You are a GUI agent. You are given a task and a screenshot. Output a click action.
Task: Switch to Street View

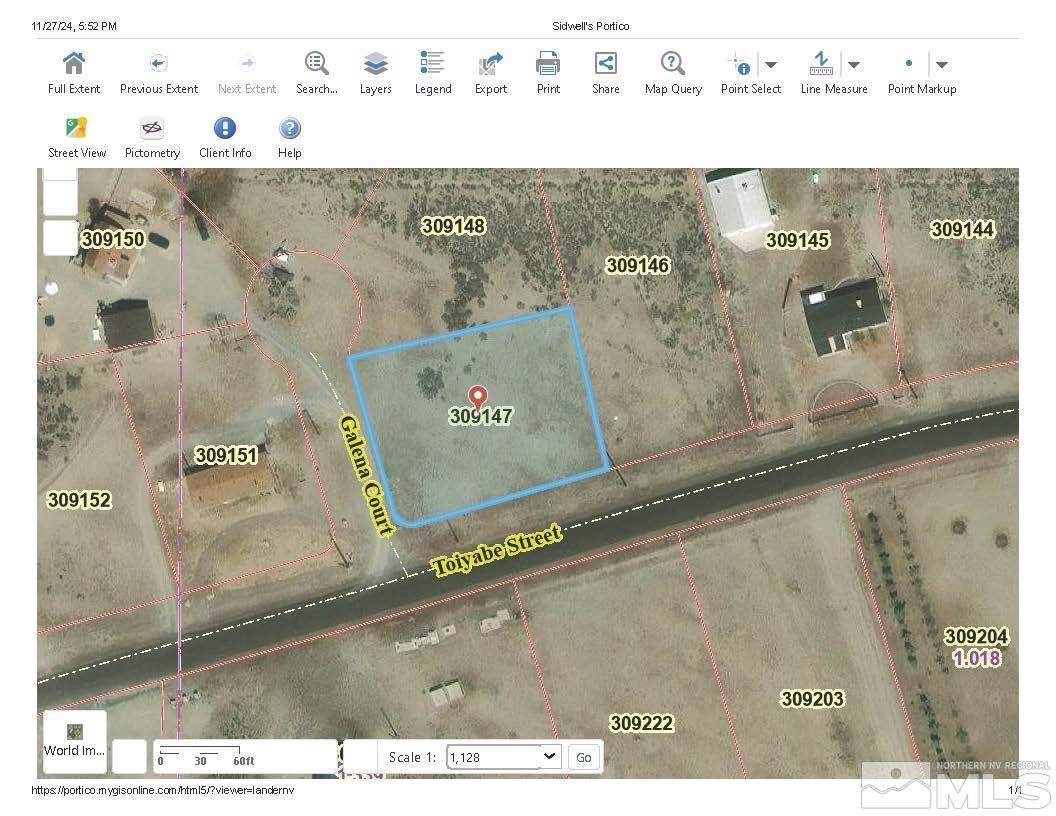click(76, 129)
